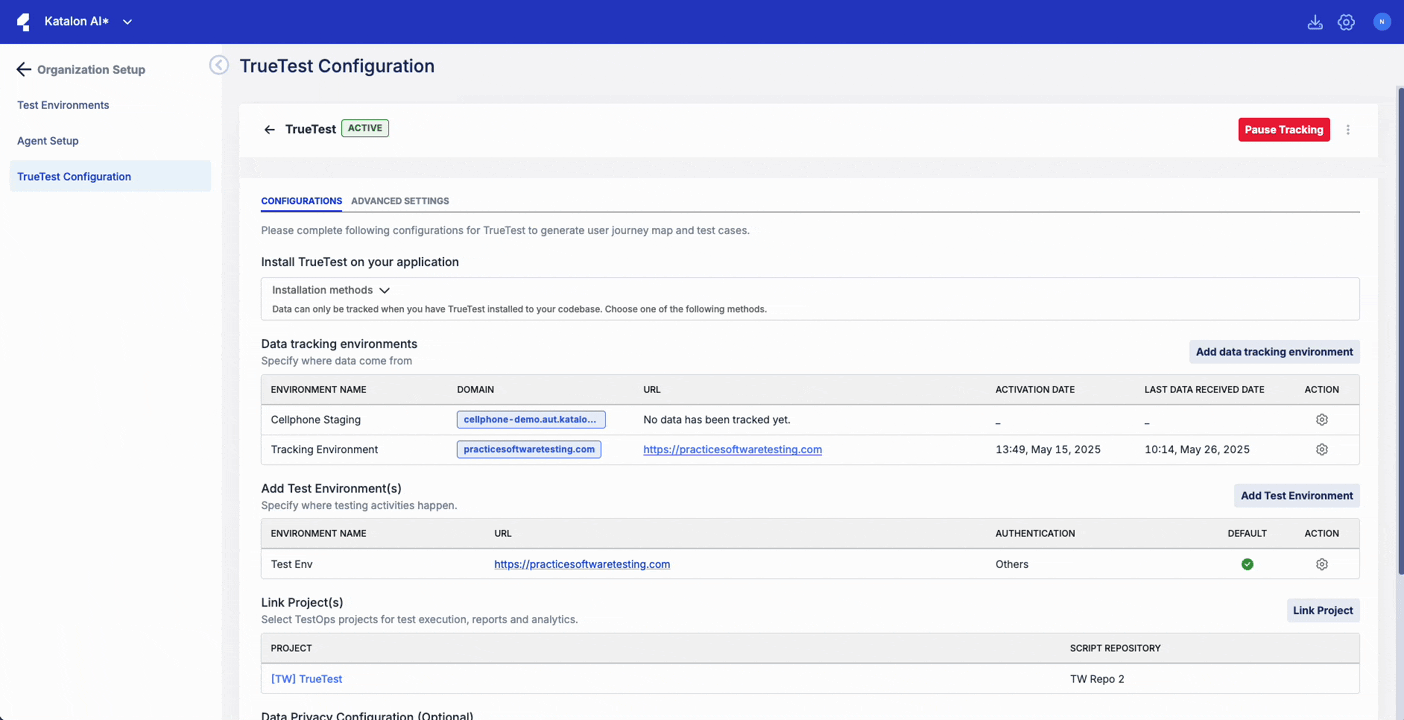Click Link Project button
Viewport: 1404px width, 720px height.
point(1323,611)
